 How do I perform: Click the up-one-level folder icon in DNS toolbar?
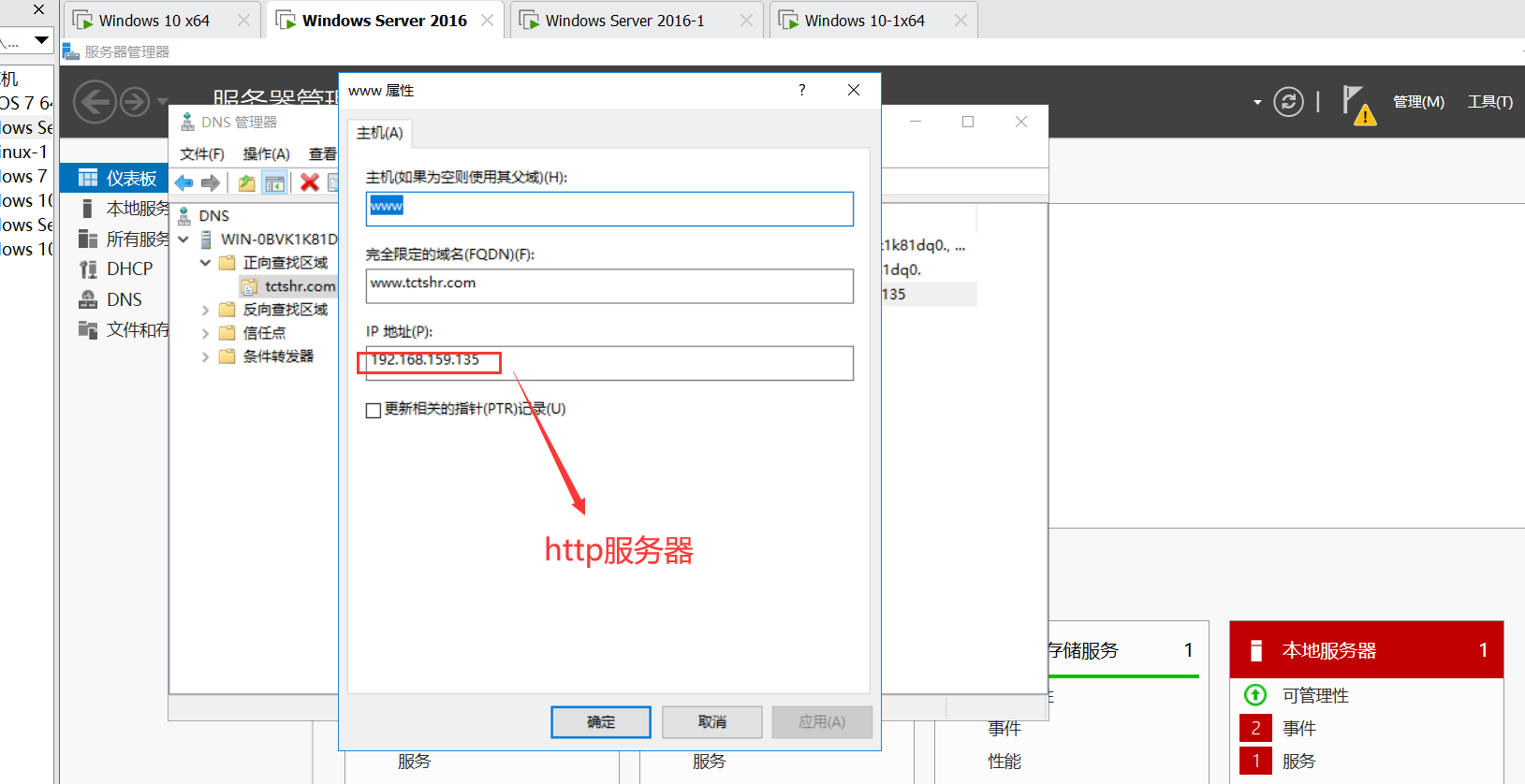(247, 182)
